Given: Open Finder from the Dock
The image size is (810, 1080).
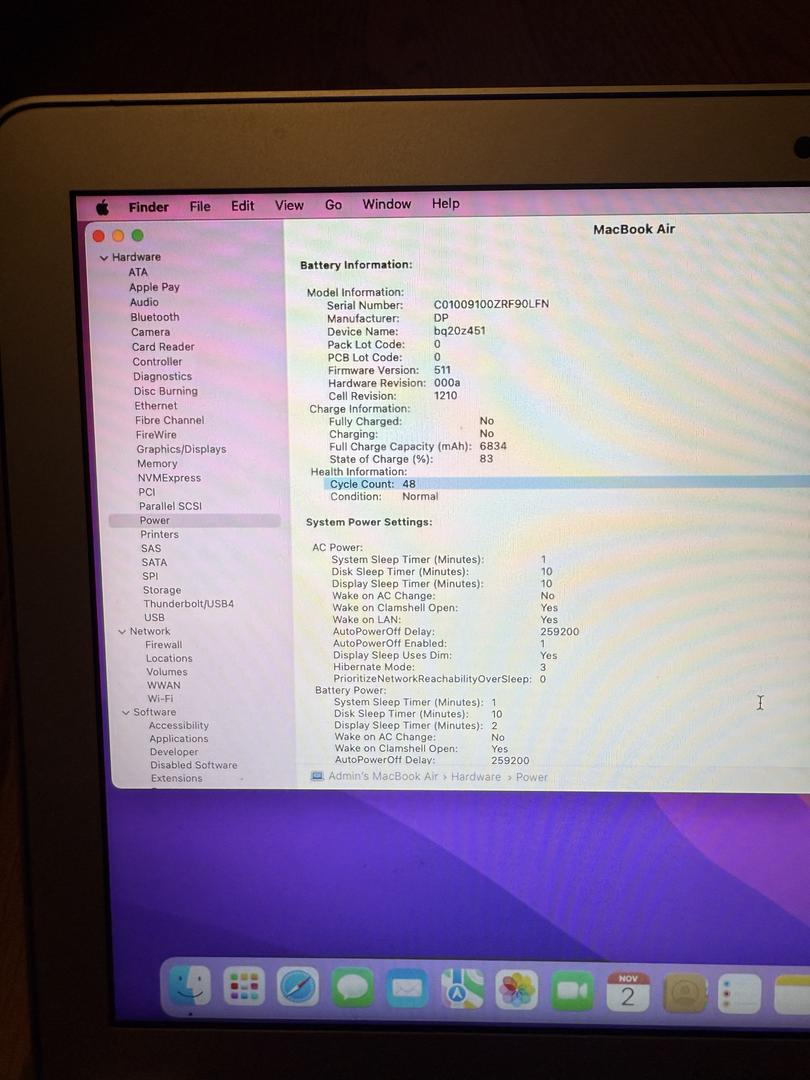Looking at the screenshot, I should pos(189,986).
